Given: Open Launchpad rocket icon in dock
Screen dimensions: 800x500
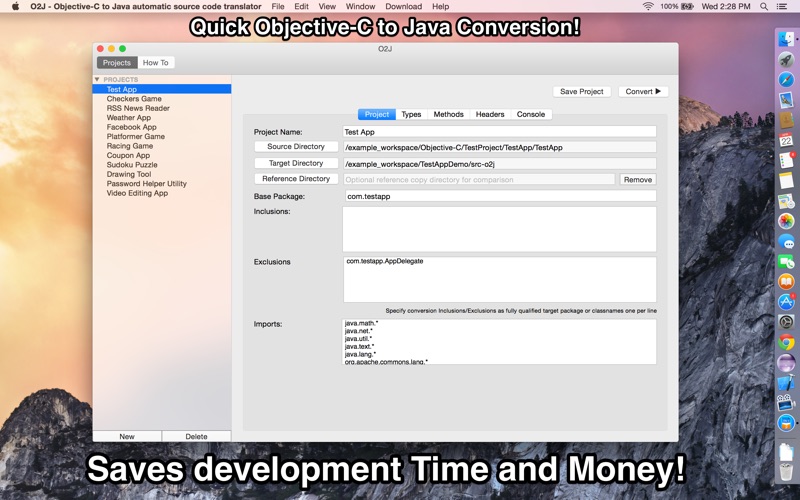Looking at the screenshot, I should [786, 60].
